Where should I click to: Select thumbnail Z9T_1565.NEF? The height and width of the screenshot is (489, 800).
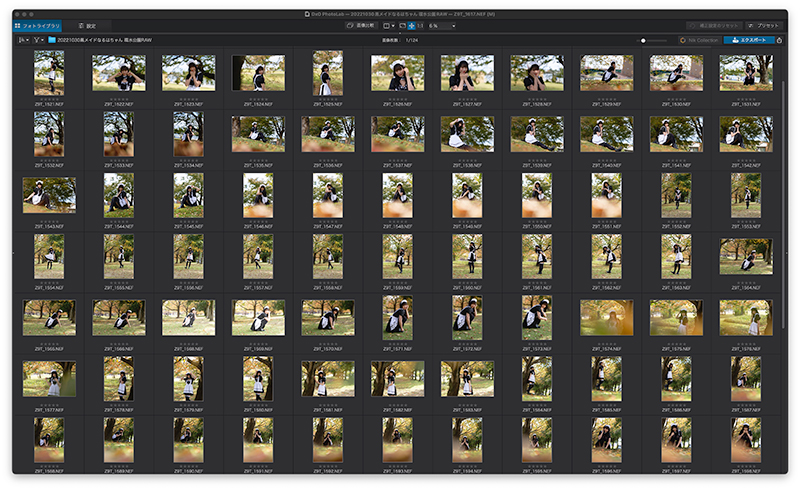[49, 318]
